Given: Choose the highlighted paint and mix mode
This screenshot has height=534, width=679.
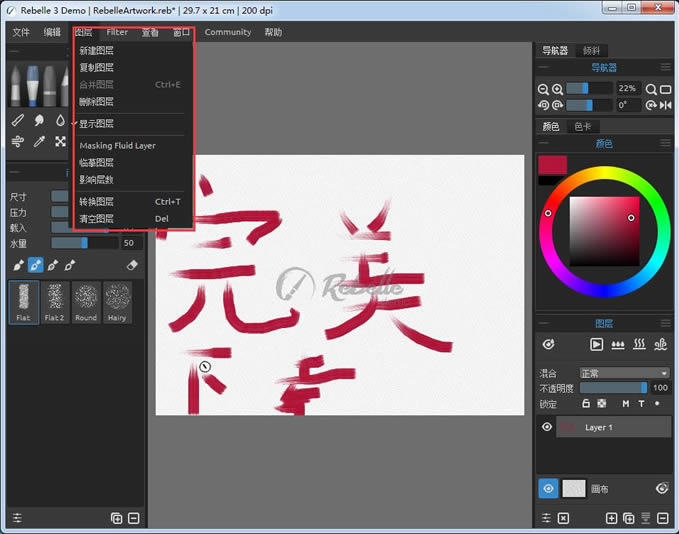Looking at the screenshot, I should pyautogui.click(x=36, y=265).
